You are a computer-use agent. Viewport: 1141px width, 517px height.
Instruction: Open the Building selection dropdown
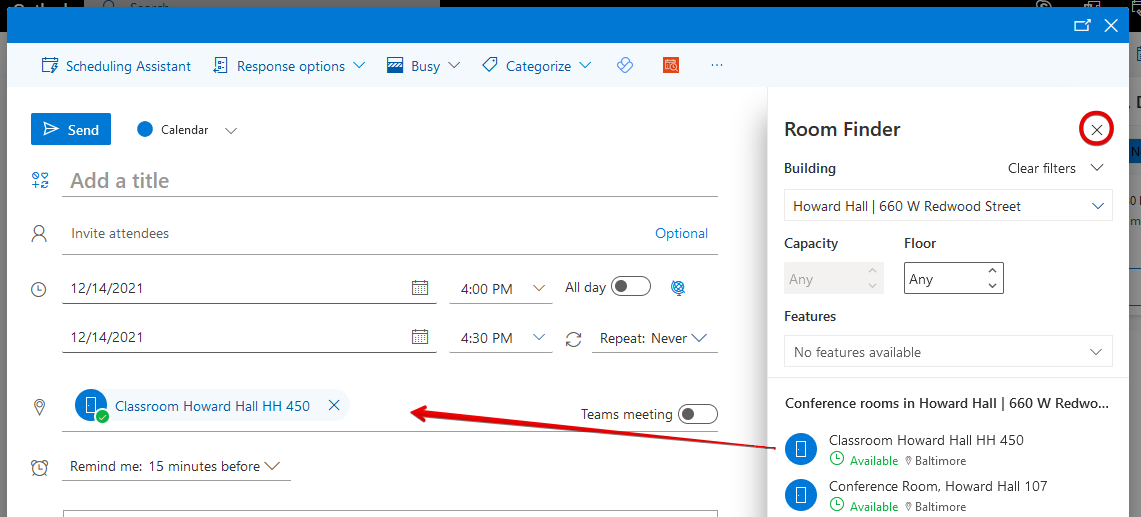pos(948,206)
